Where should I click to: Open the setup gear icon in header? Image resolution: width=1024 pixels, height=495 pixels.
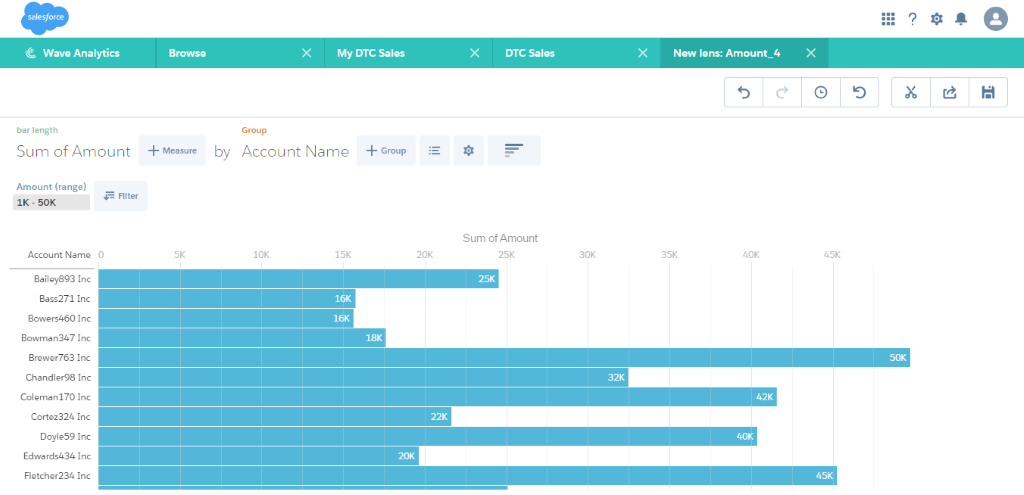(936, 19)
